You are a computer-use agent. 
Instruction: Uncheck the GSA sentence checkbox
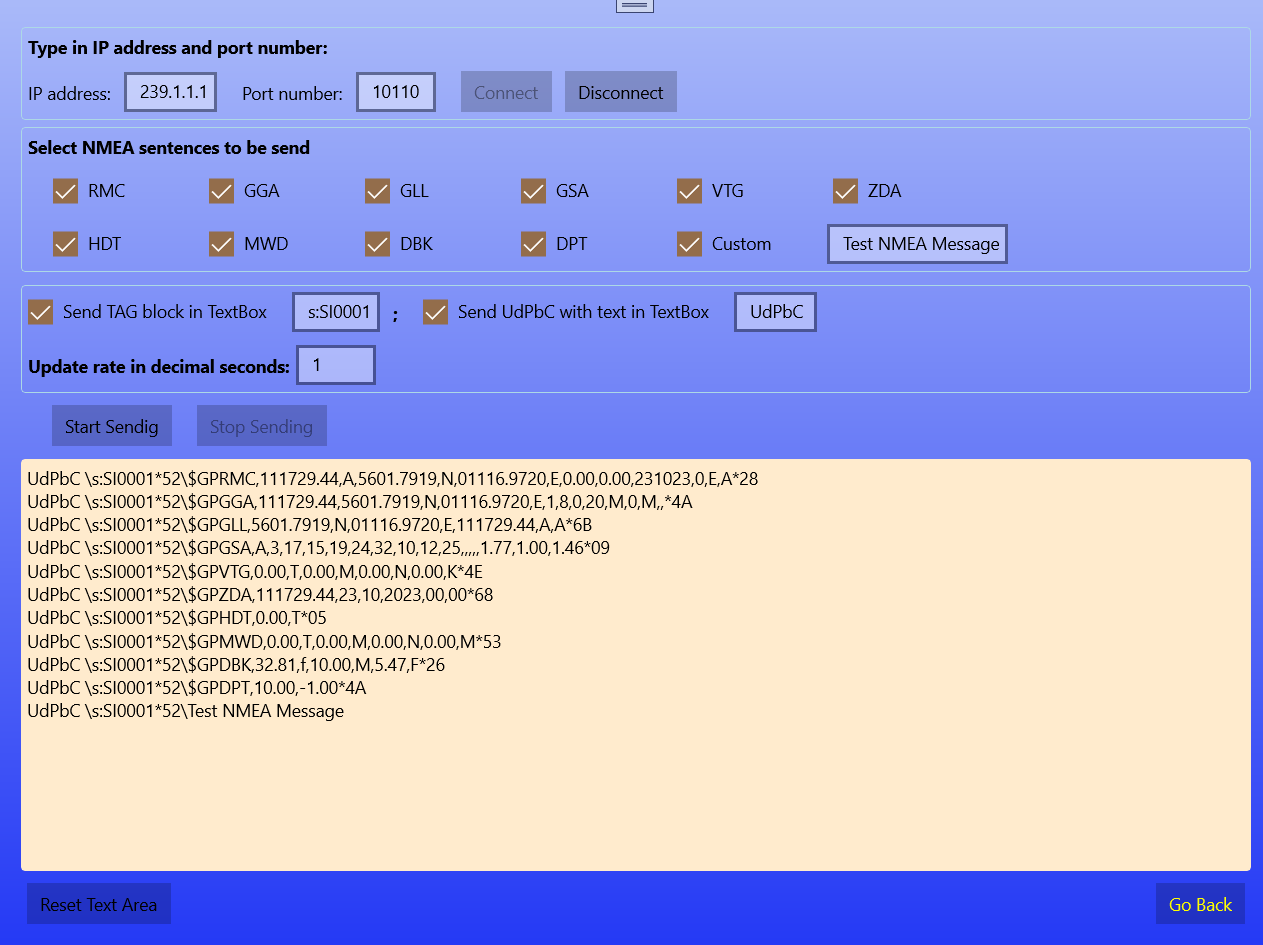(533, 190)
